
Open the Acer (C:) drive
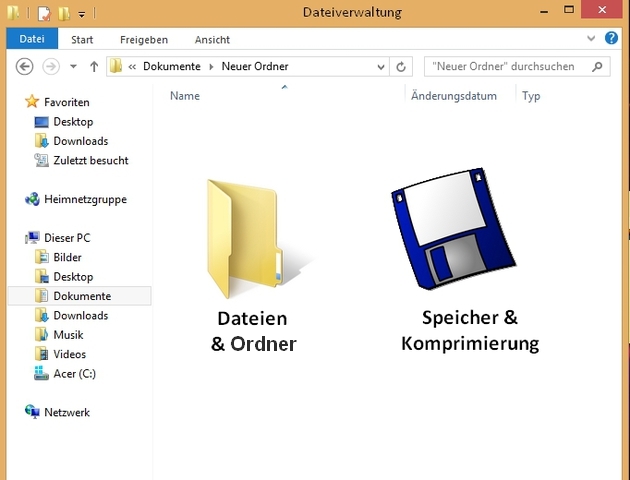click(75, 374)
